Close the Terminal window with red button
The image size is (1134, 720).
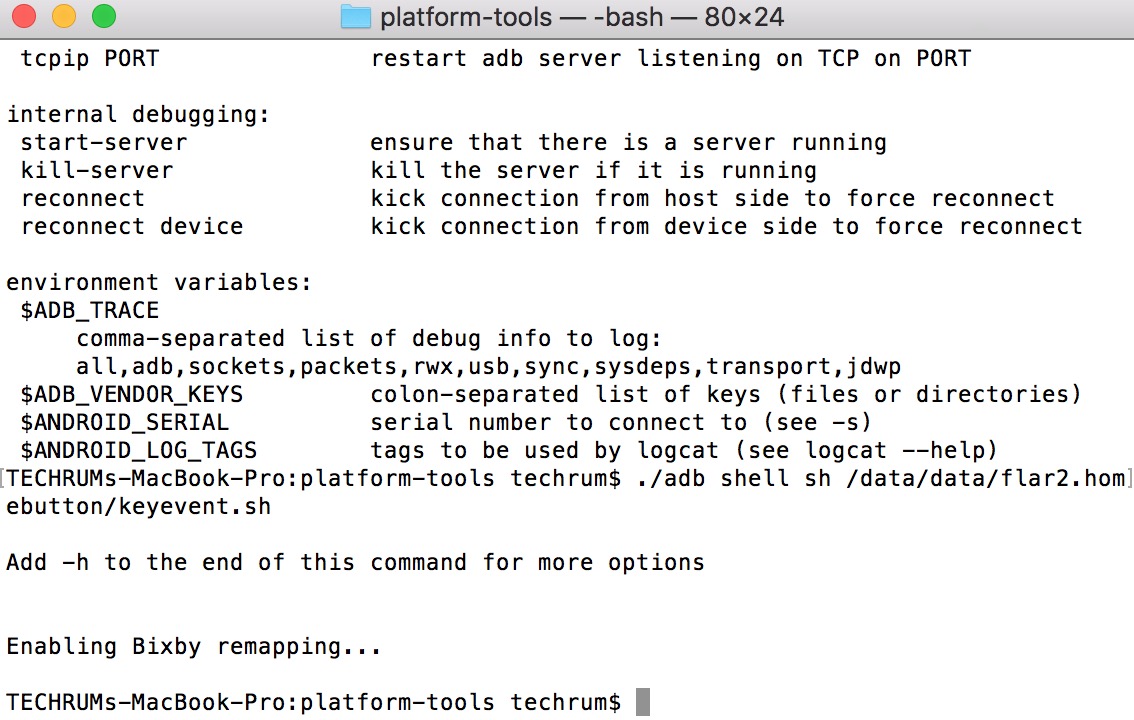coord(24,17)
